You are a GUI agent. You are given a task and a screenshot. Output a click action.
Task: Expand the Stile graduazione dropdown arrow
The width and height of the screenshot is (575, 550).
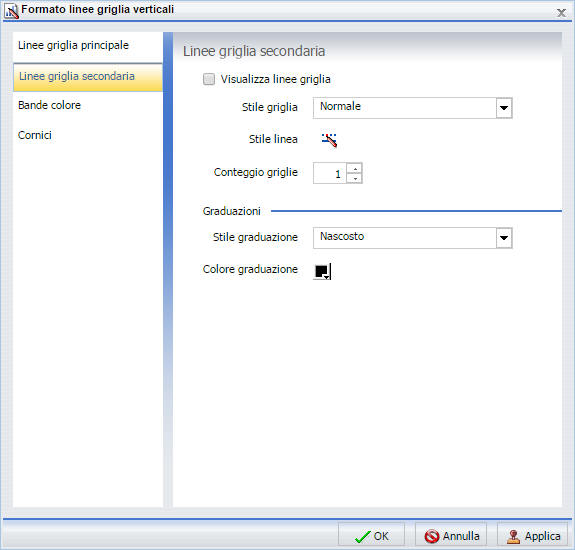(x=504, y=238)
